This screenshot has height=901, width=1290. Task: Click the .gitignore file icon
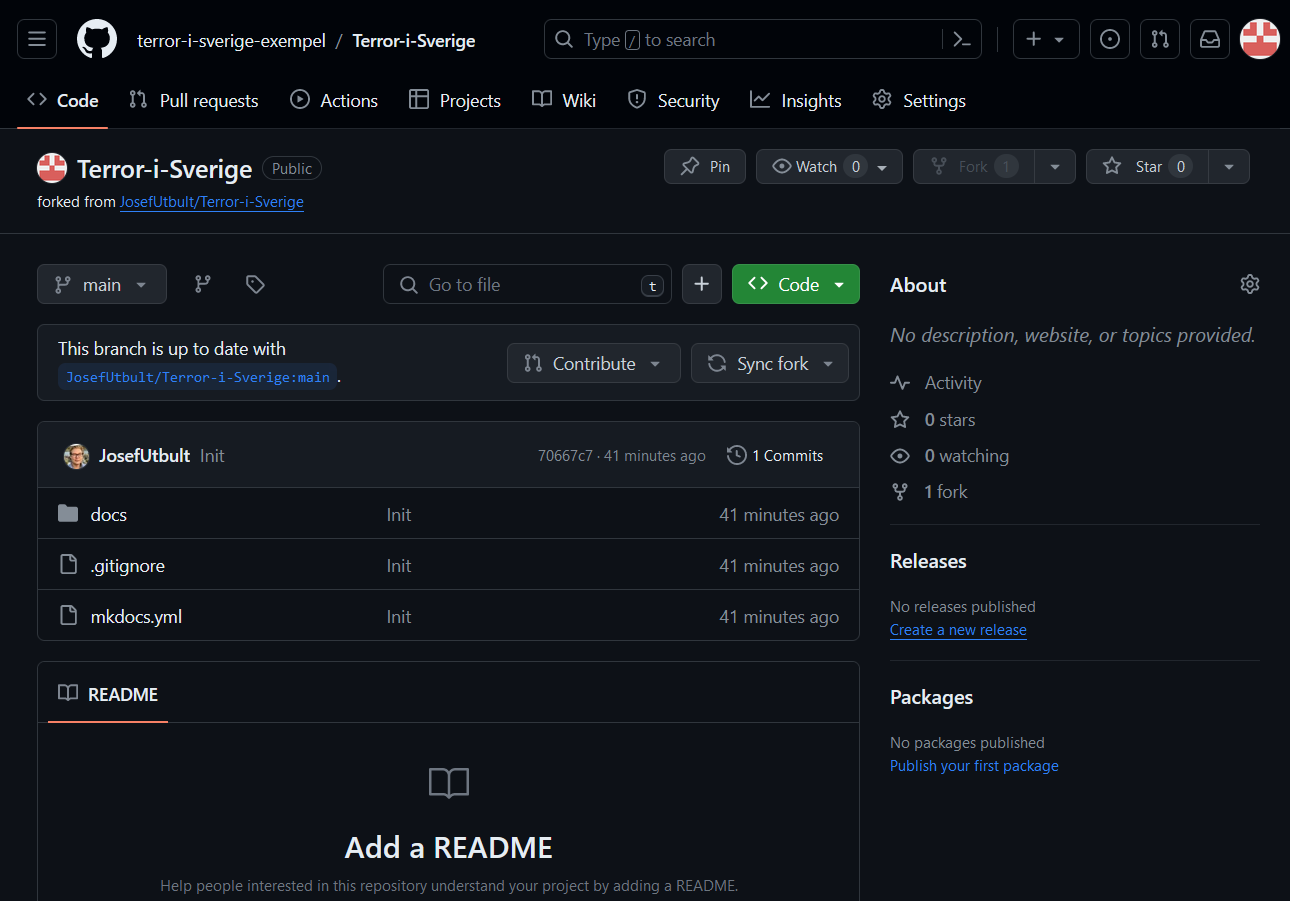pyautogui.click(x=68, y=565)
